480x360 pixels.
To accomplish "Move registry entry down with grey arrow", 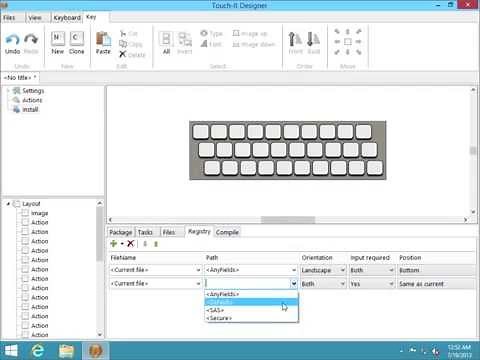I will [145, 244].
